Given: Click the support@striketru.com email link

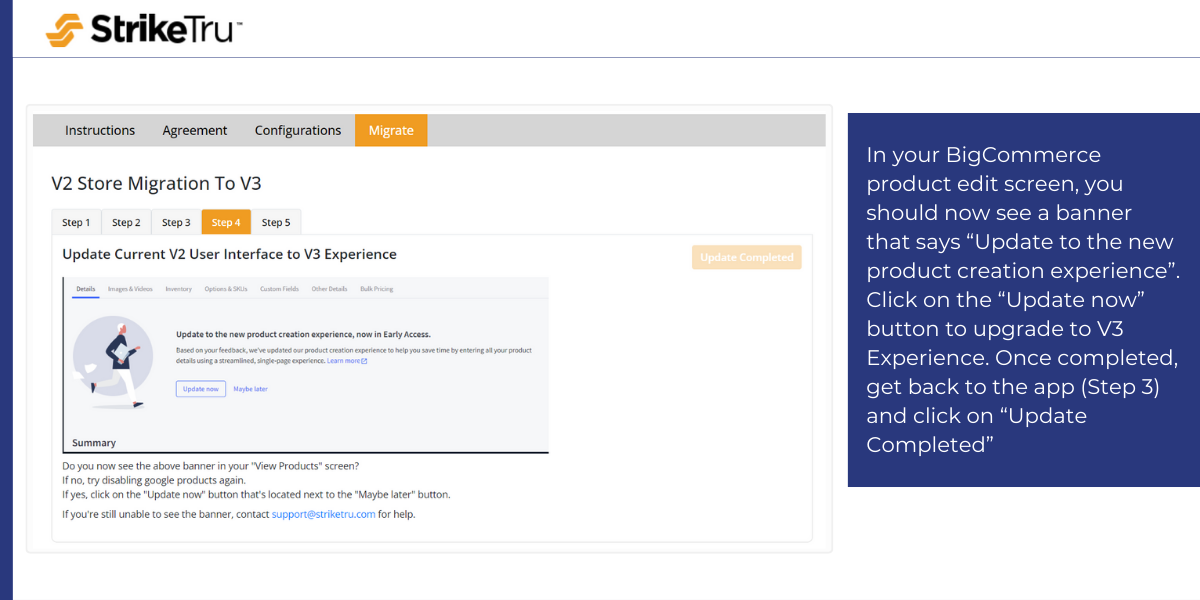Looking at the screenshot, I should (323, 514).
